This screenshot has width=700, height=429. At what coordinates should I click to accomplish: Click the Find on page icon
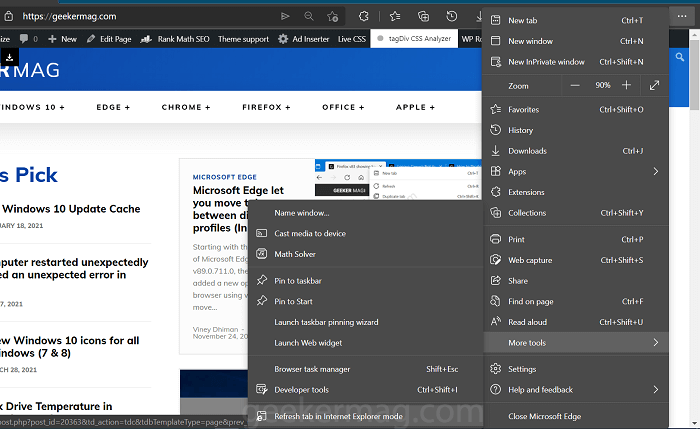(496, 301)
